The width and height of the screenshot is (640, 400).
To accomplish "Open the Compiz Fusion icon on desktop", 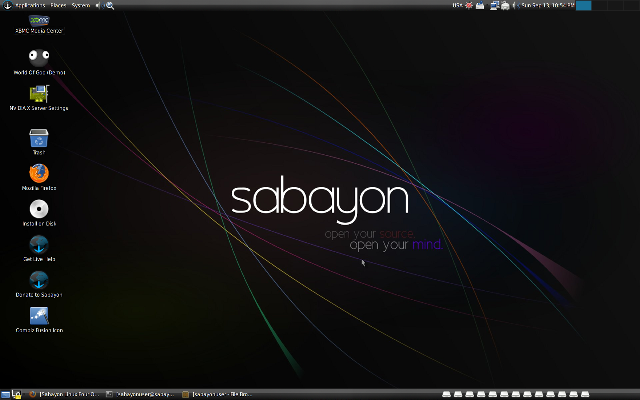I will click(39, 317).
